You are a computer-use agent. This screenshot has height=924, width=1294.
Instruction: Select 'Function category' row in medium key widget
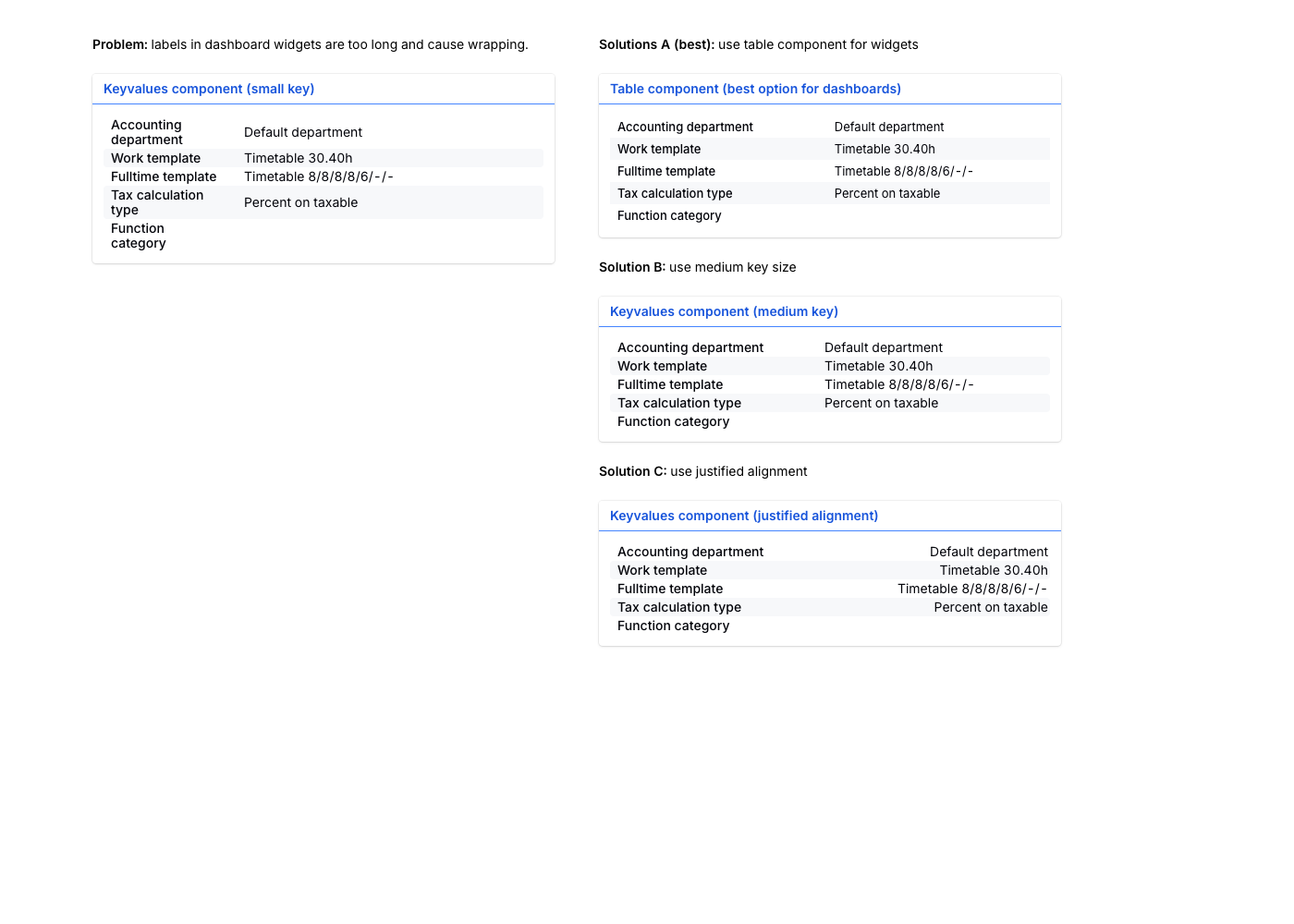coord(673,421)
